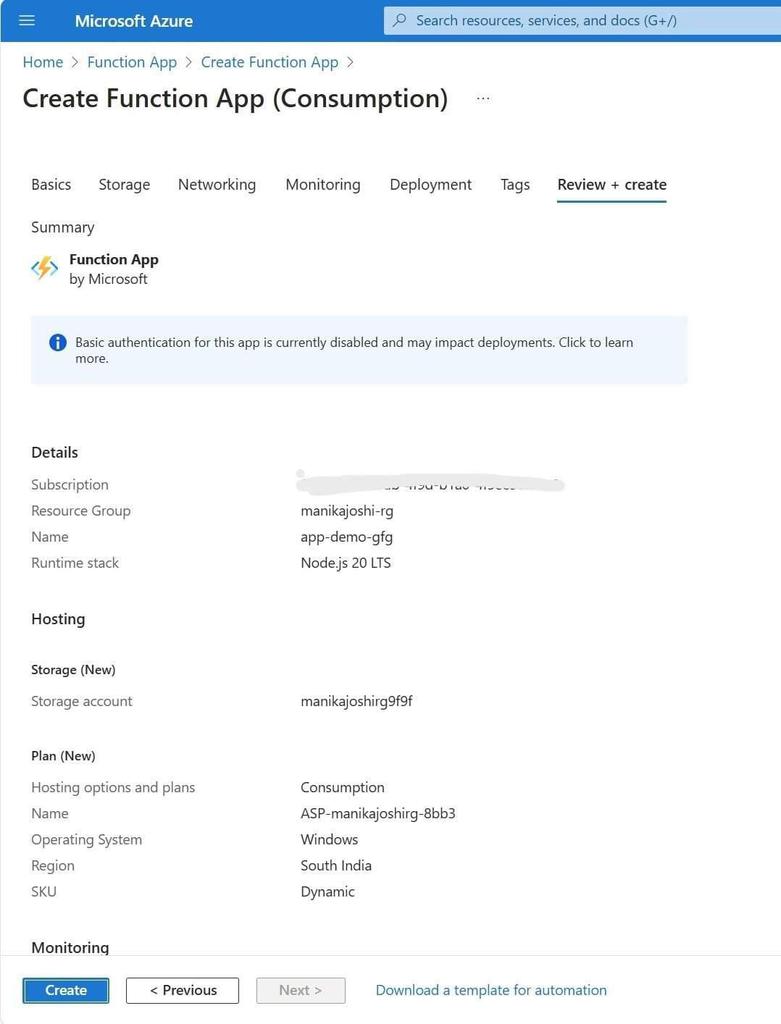The image size is (781, 1024).
Task: Click the Microsoft Azure logo text
Action: pos(133,21)
